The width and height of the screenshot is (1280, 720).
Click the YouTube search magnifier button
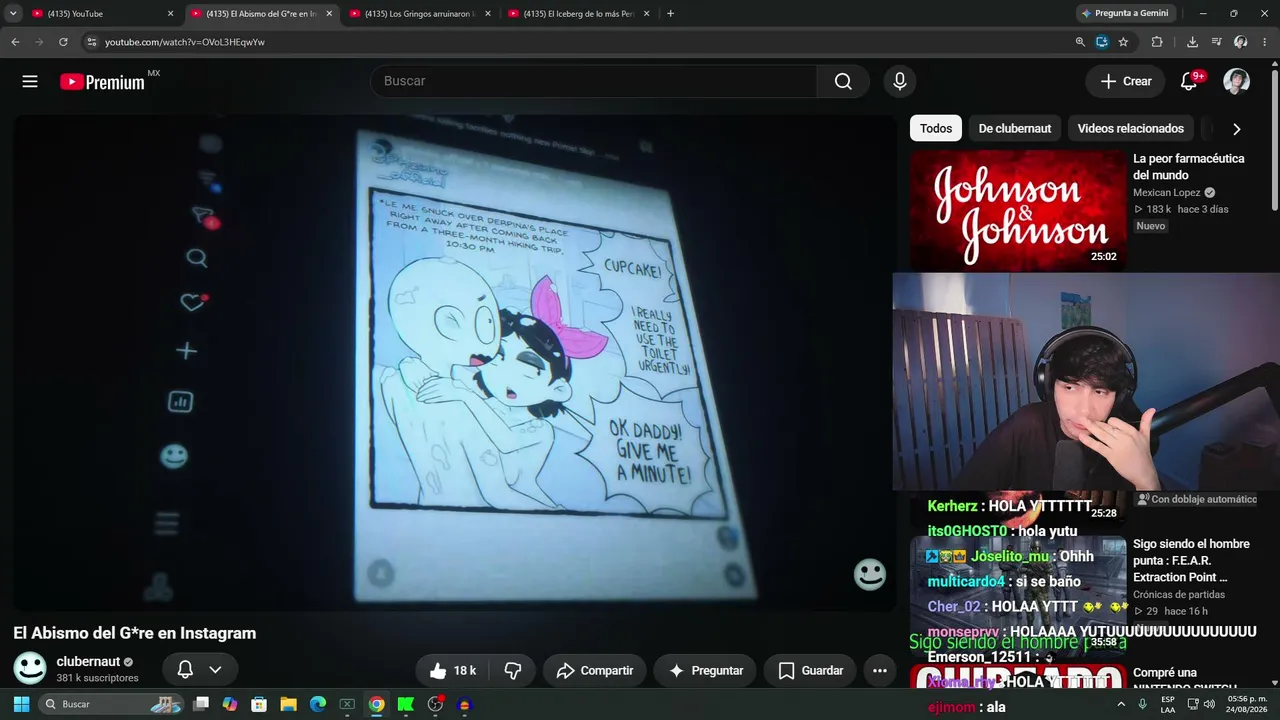[843, 82]
